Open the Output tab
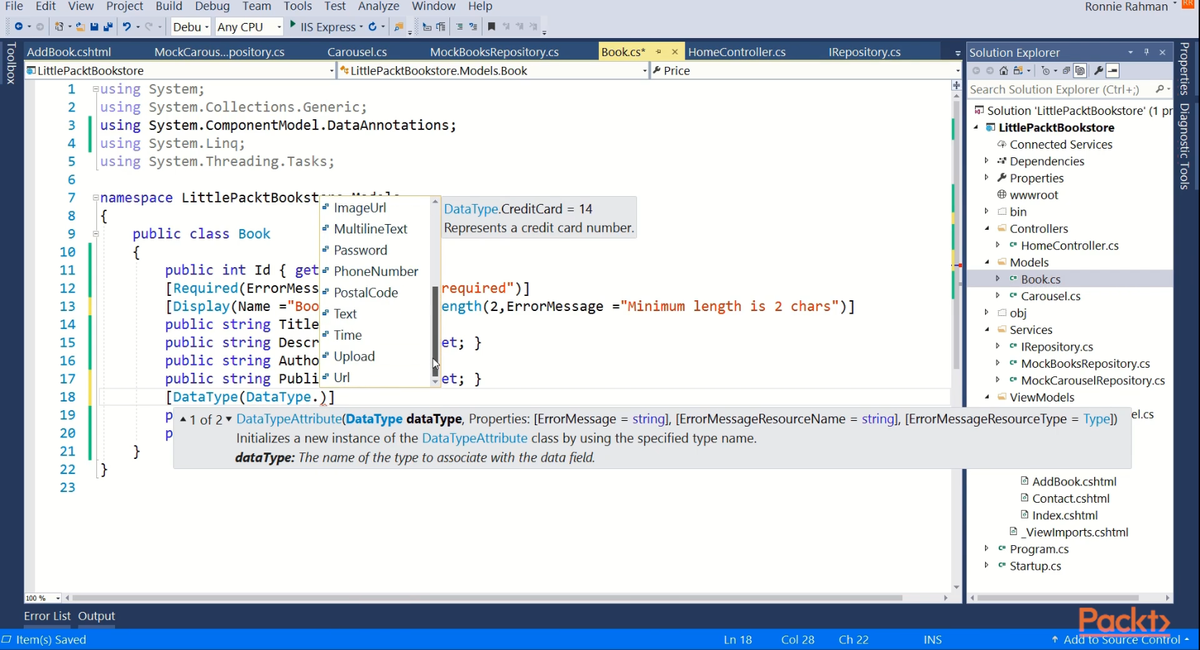This screenshot has height=650, width=1200. 97,616
